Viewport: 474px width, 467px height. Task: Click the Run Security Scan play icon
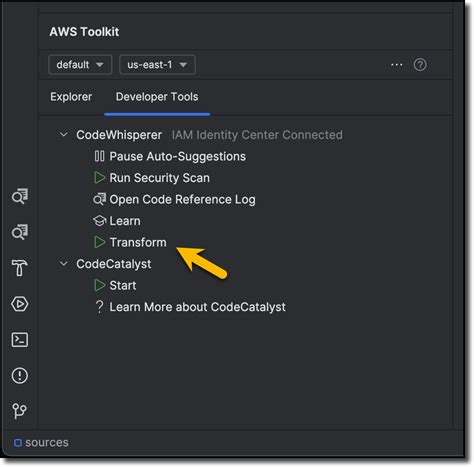(99, 178)
